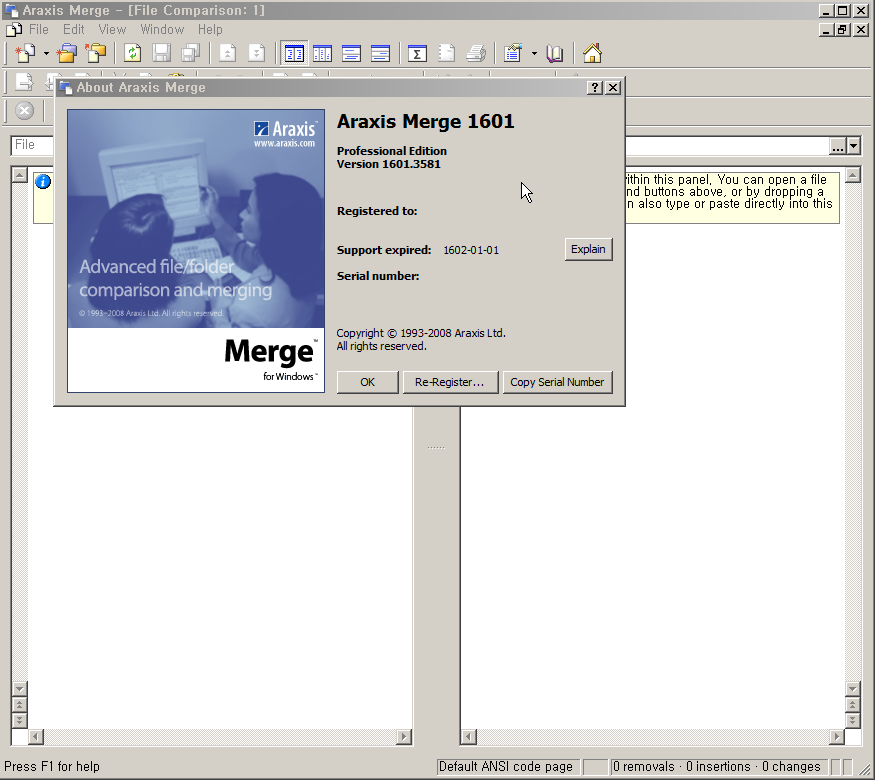Open the Window menu

click(x=162, y=30)
